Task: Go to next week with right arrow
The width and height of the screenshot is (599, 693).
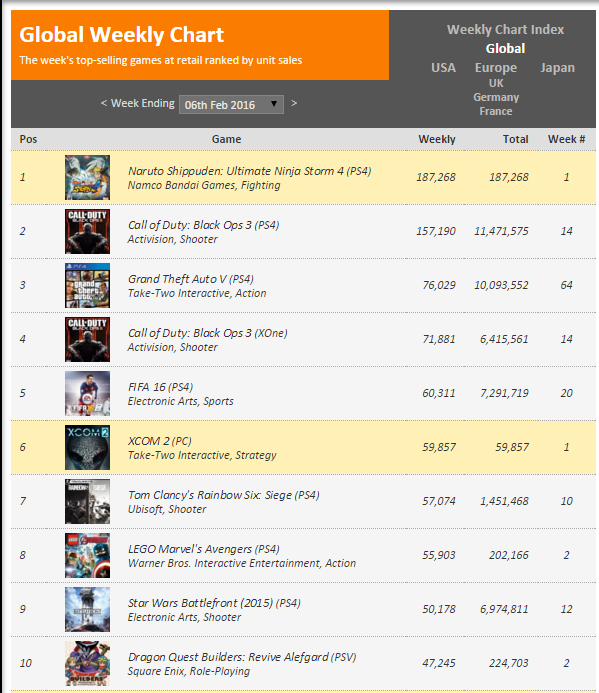Action: [294, 103]
